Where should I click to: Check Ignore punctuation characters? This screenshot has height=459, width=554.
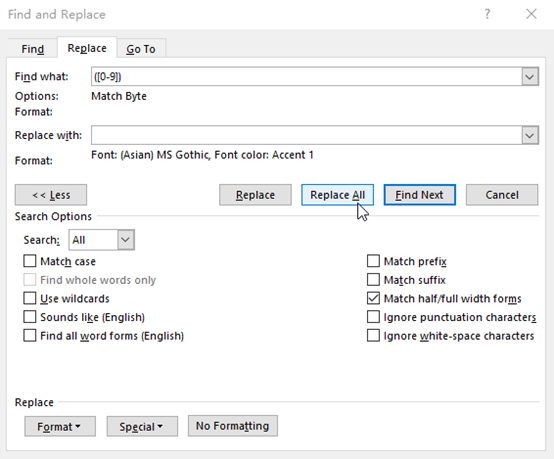[x=373, y=317]
